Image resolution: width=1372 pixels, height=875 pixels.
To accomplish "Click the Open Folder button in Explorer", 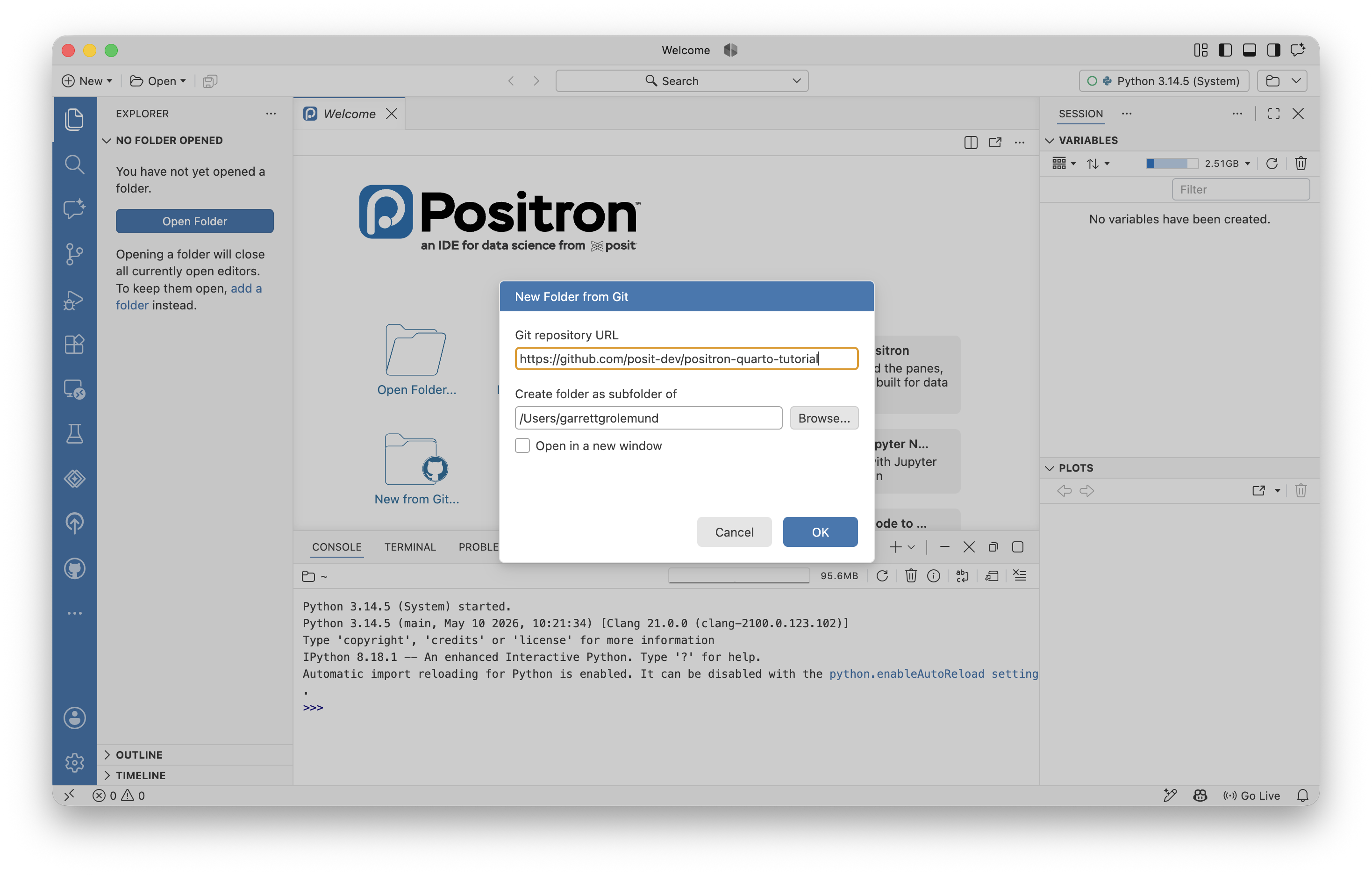I will (194, 221).
